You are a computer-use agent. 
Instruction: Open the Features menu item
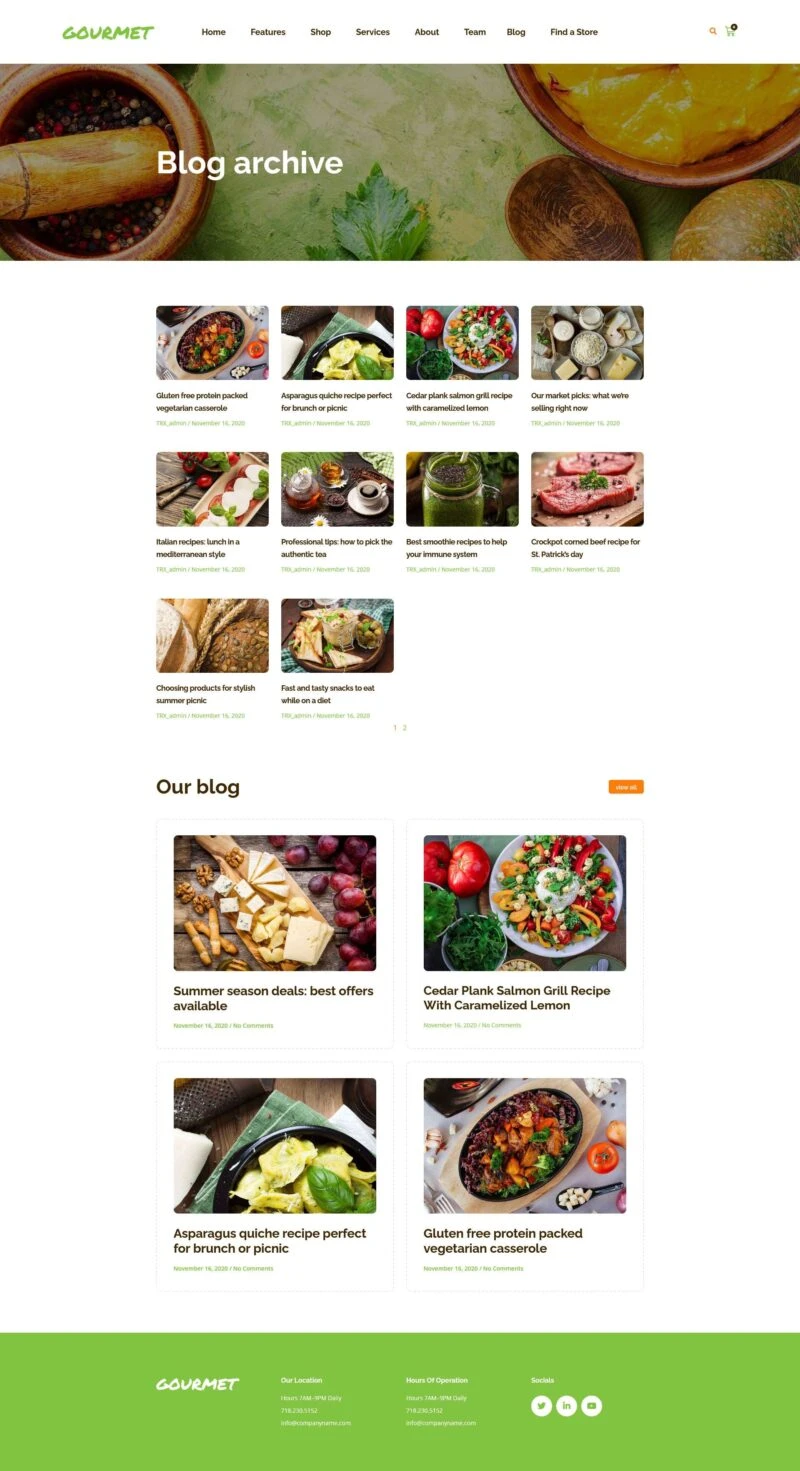tap(268, 32)
